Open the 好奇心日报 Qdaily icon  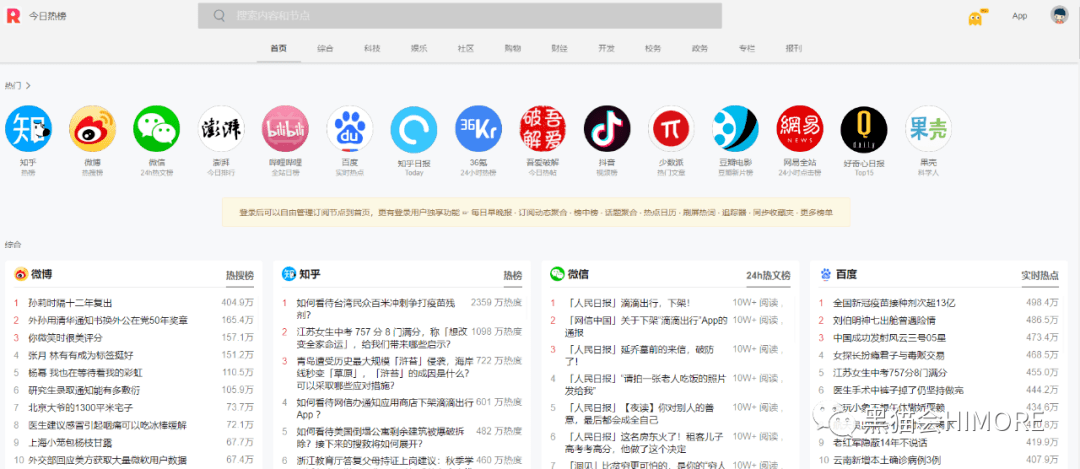coord(864,129)
